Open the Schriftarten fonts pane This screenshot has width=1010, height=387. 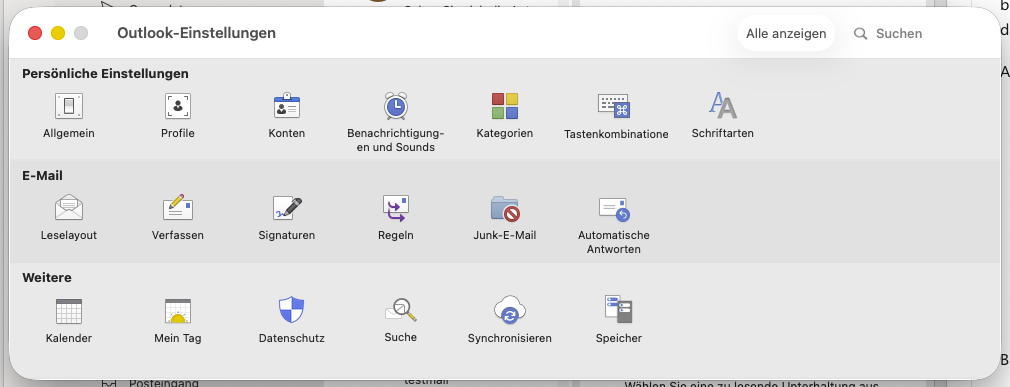723,106
